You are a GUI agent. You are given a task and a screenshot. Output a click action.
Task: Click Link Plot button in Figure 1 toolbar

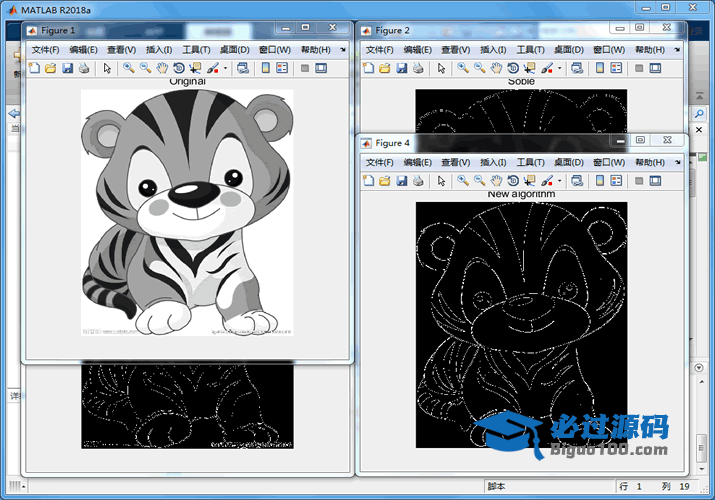[243, 68]
